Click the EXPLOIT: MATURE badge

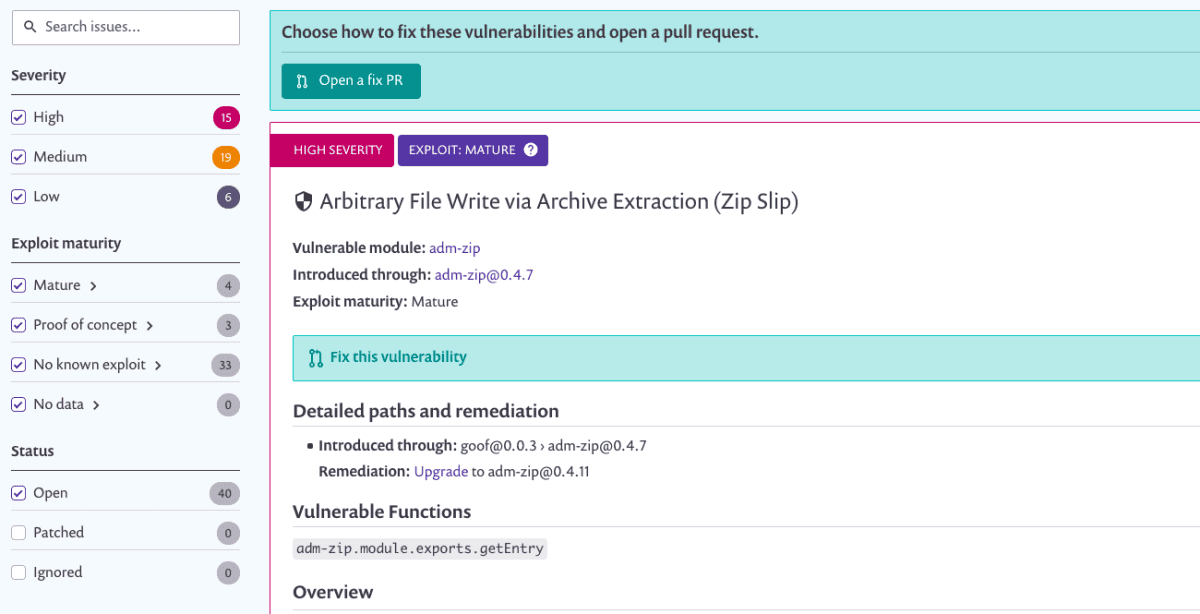click(x=473, y=150)
